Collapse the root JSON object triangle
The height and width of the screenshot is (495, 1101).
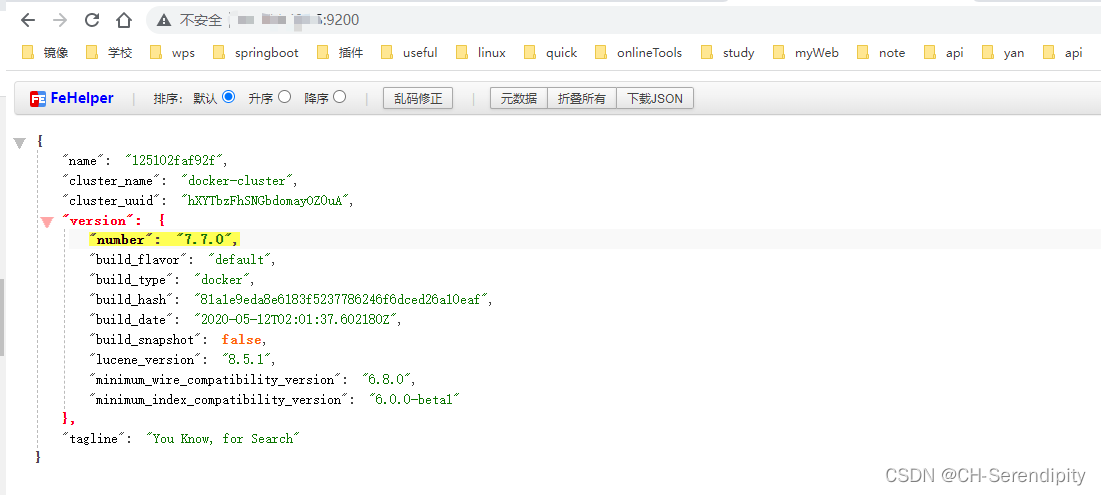(x=19, y=143)
